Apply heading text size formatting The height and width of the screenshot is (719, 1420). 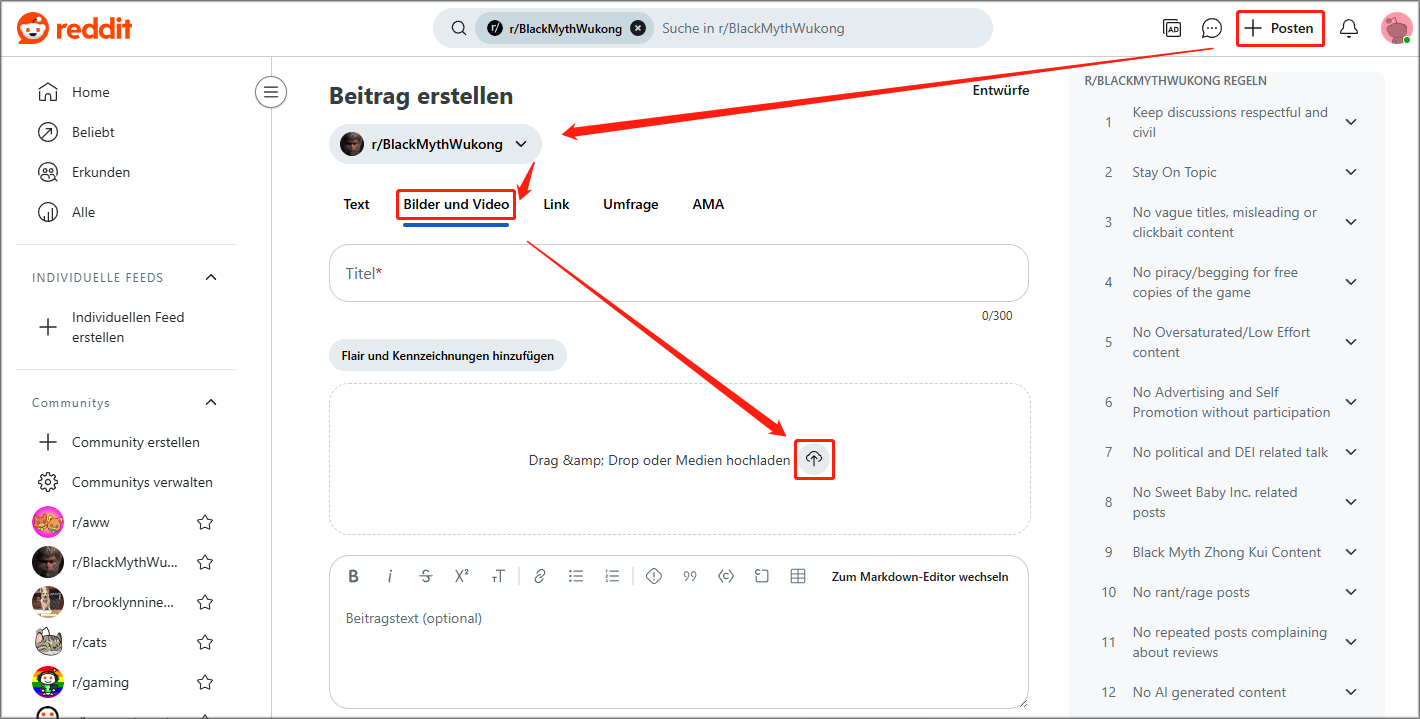(x=498, y=576)
